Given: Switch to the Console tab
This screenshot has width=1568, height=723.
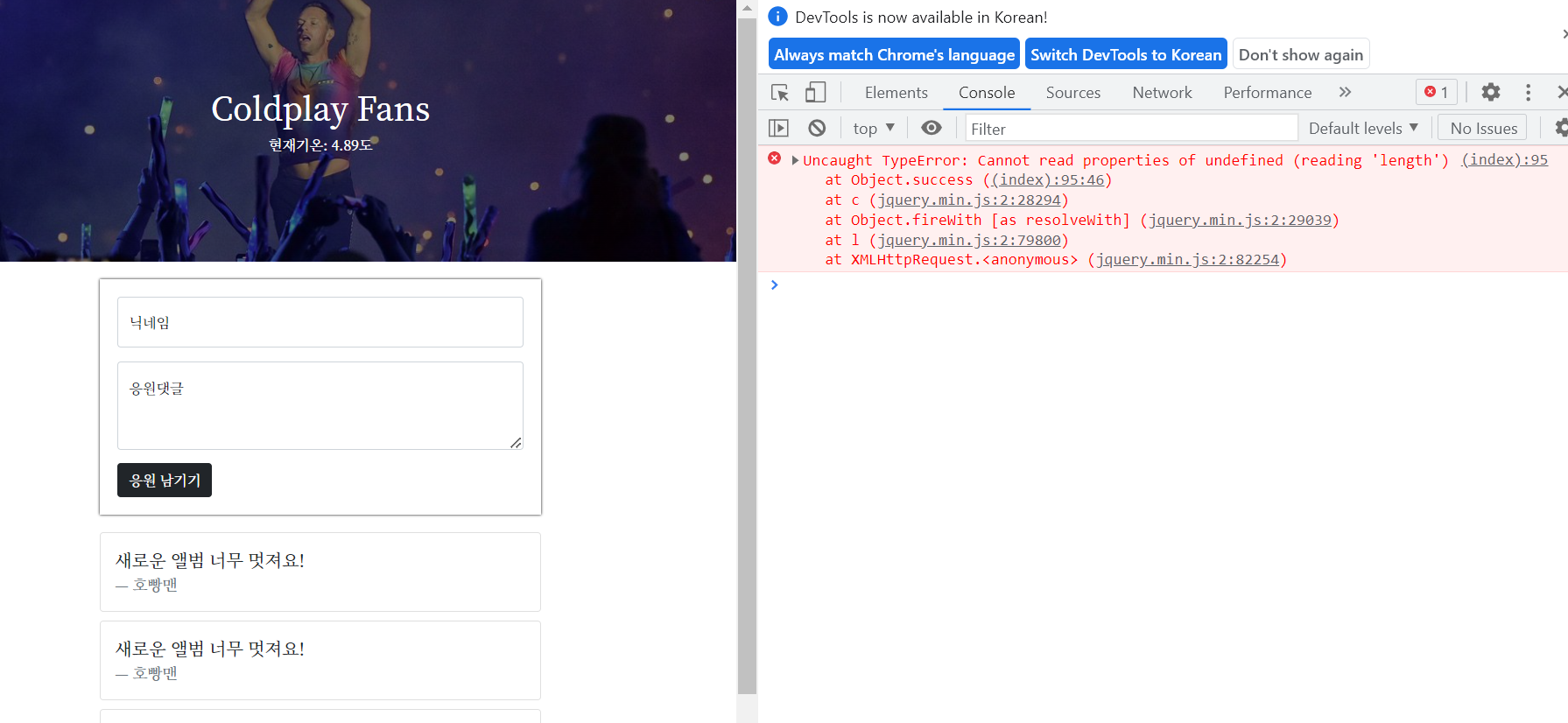Looking at the screenshot, I should pyautogui.click(x=987, y=93).
